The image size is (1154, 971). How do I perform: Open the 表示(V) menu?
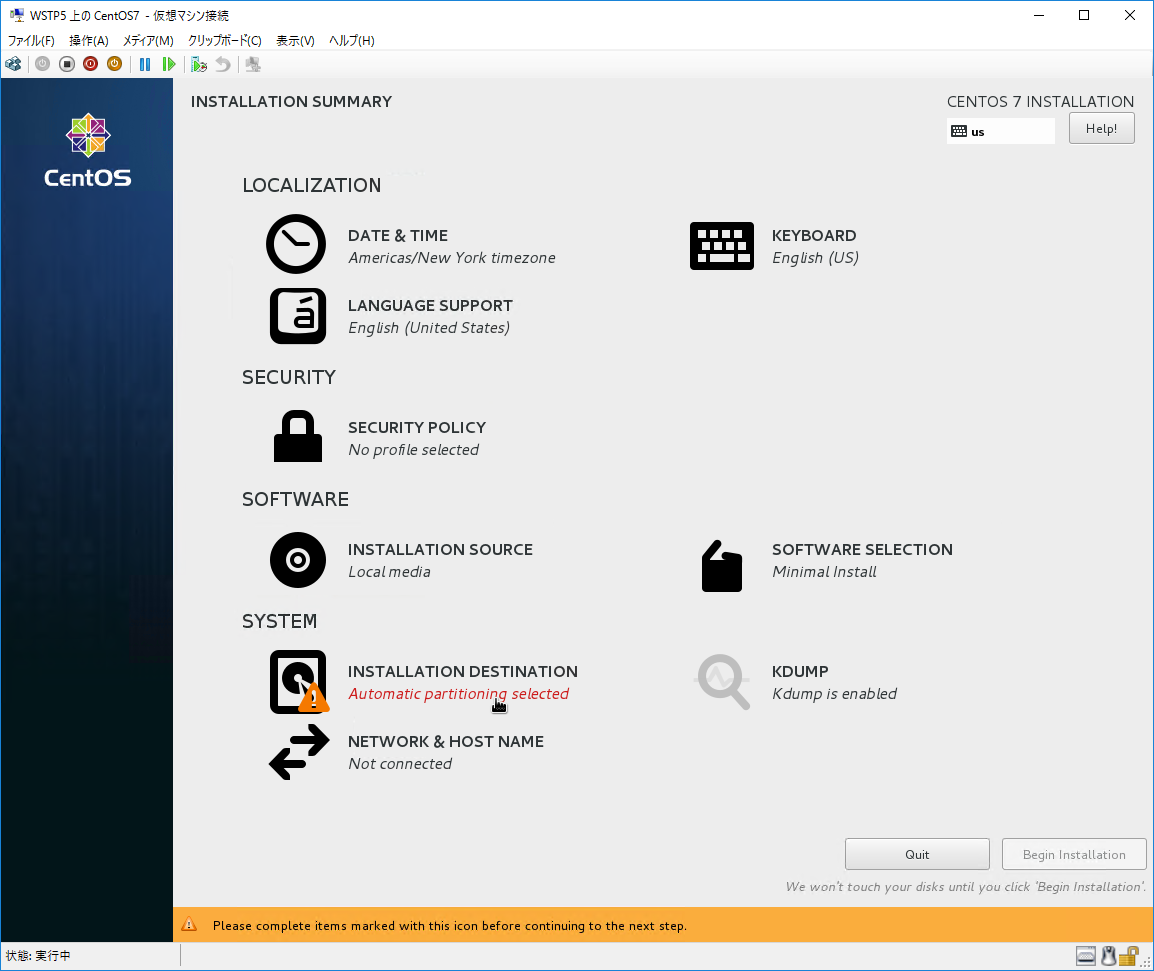(x=295, y=40)
